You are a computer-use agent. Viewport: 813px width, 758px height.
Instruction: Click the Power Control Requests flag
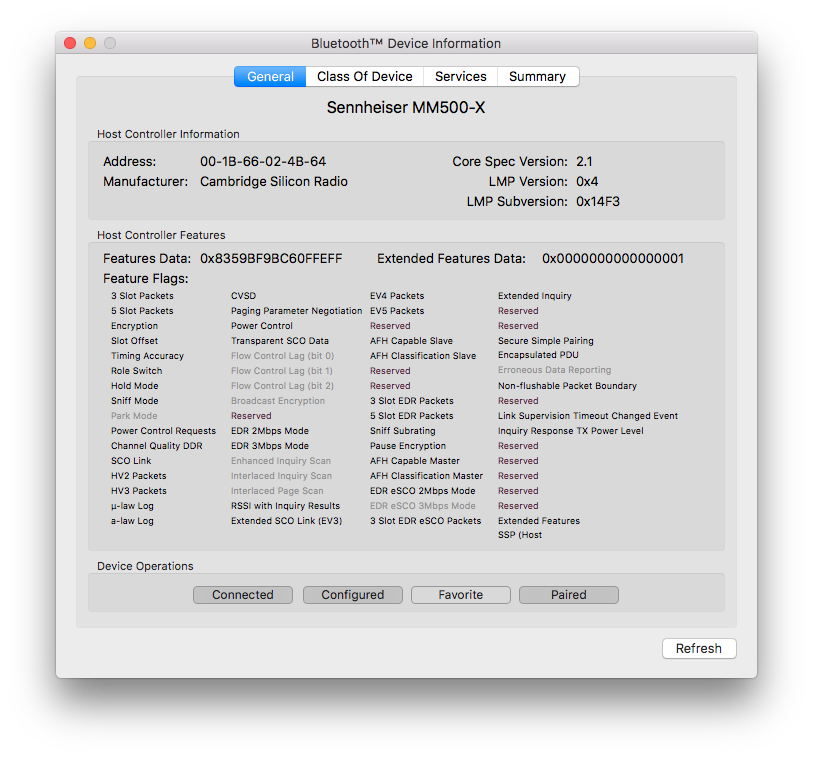click(x=163, y=431)
